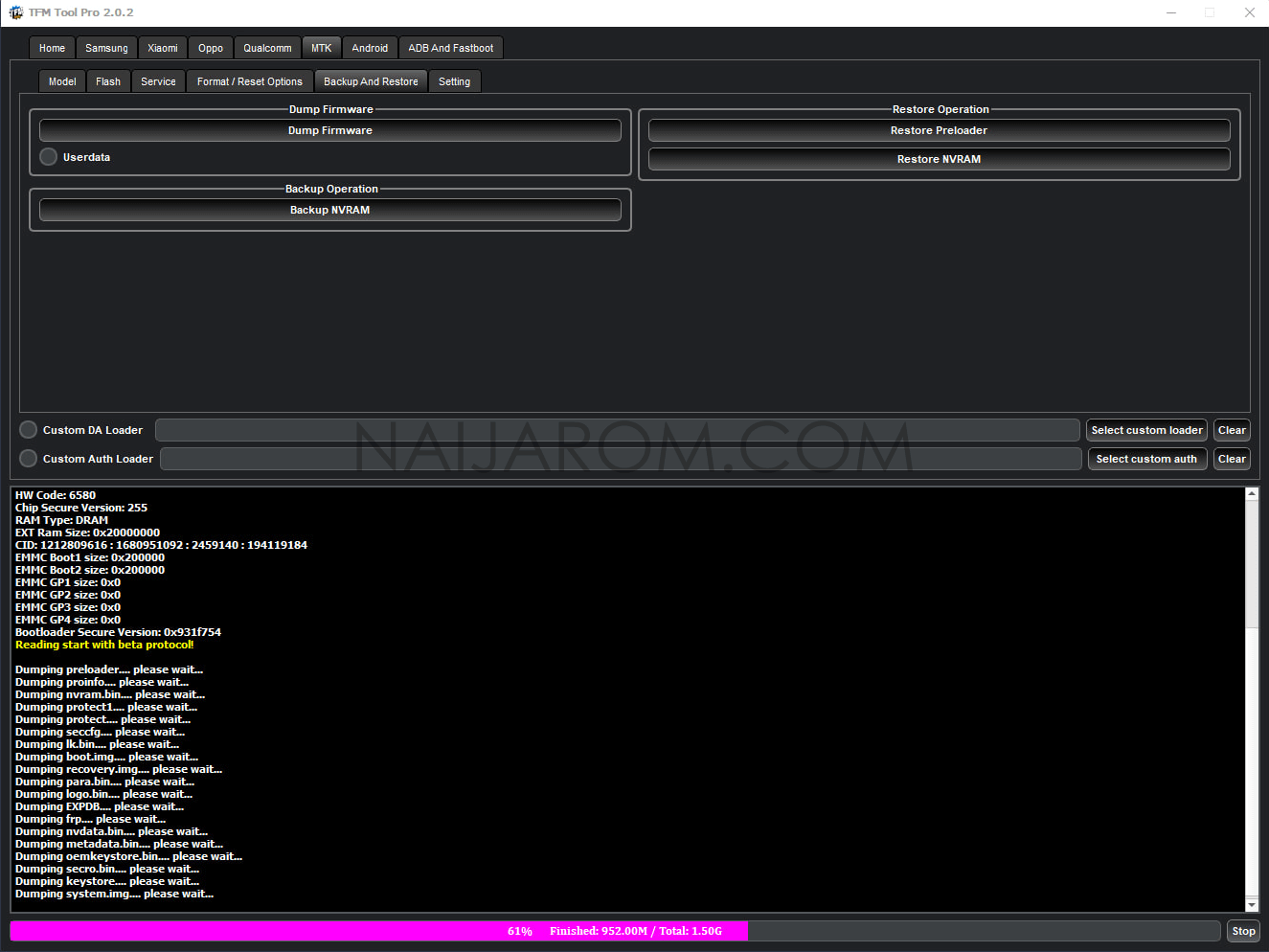The height and width of the screenshot is (952, 1269).
Task: Click 'EMMC Boot1 size: 0x200000' log line
Action: pyautogui.click(x=90, y=557)
